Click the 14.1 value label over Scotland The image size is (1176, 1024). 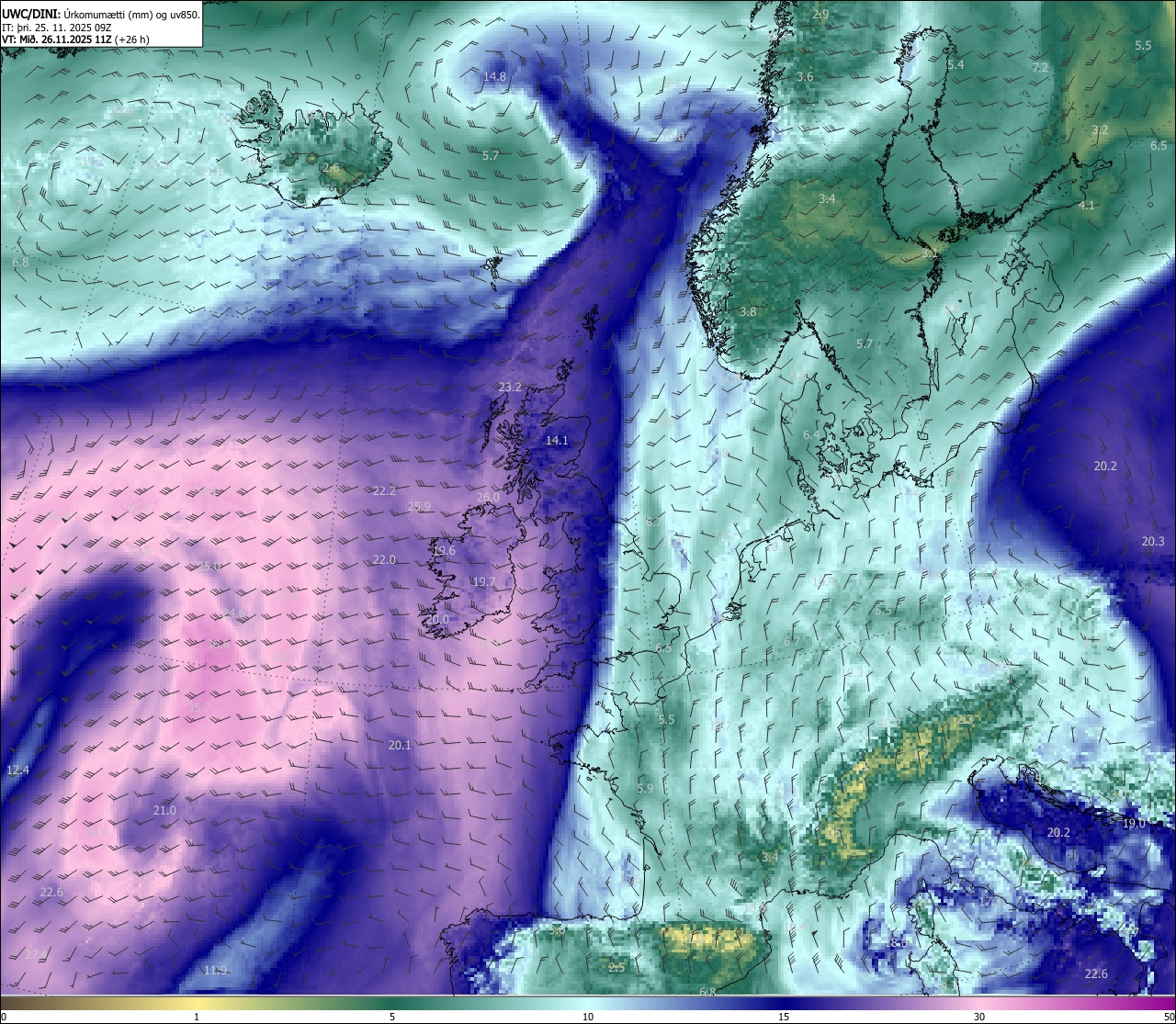pos(557,440)
